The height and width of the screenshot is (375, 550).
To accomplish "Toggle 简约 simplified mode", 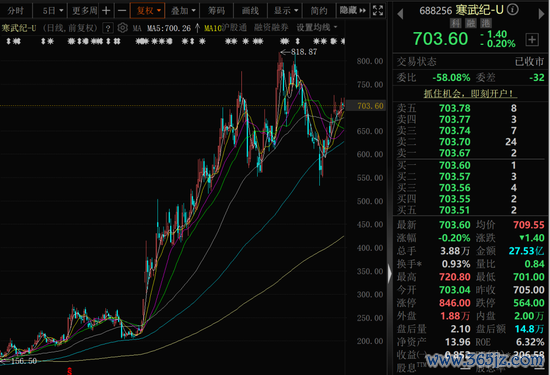I will (318, 11).
